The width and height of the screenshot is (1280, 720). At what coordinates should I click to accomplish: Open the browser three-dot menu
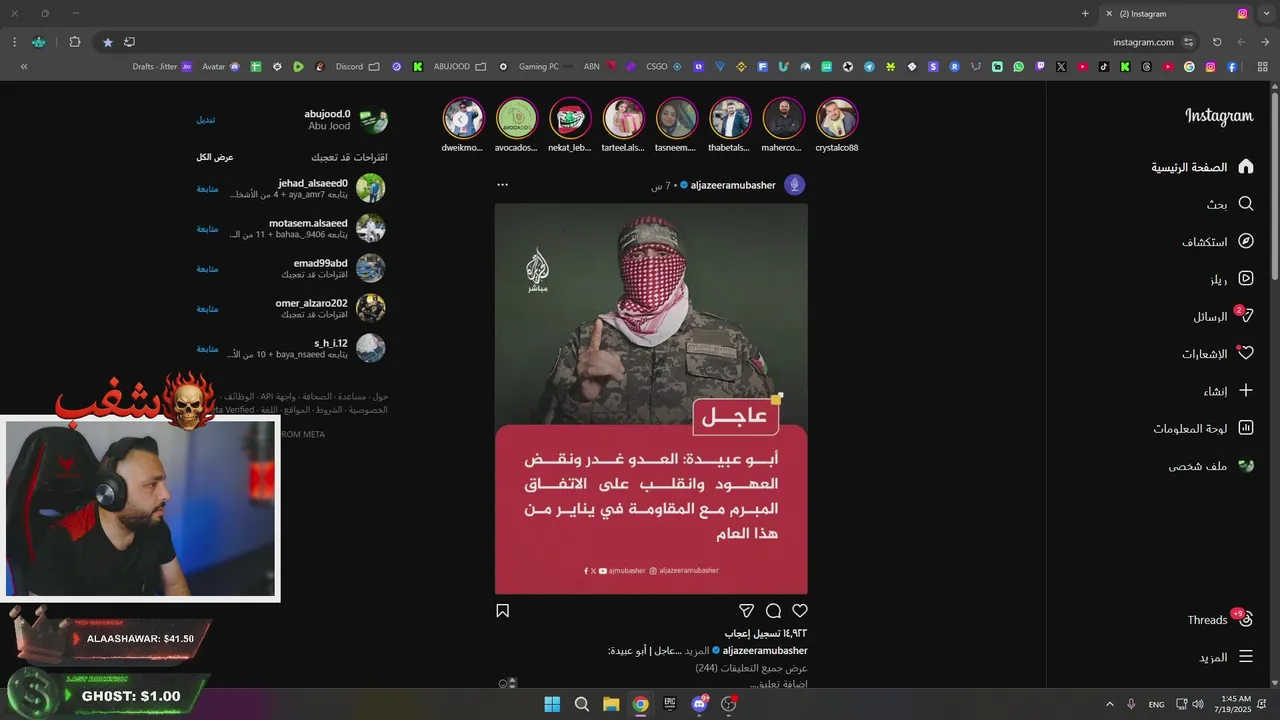[14, 42]
